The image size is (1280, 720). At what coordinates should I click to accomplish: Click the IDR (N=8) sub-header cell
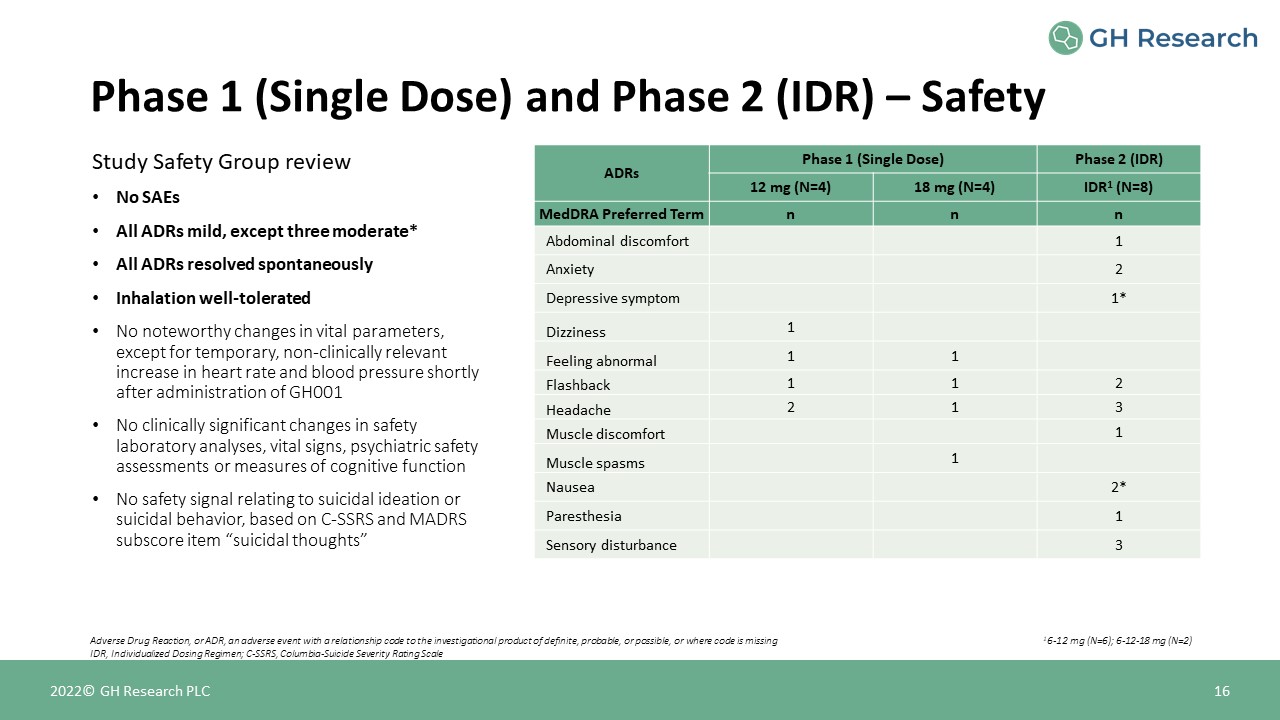[x=1118, y=188]
